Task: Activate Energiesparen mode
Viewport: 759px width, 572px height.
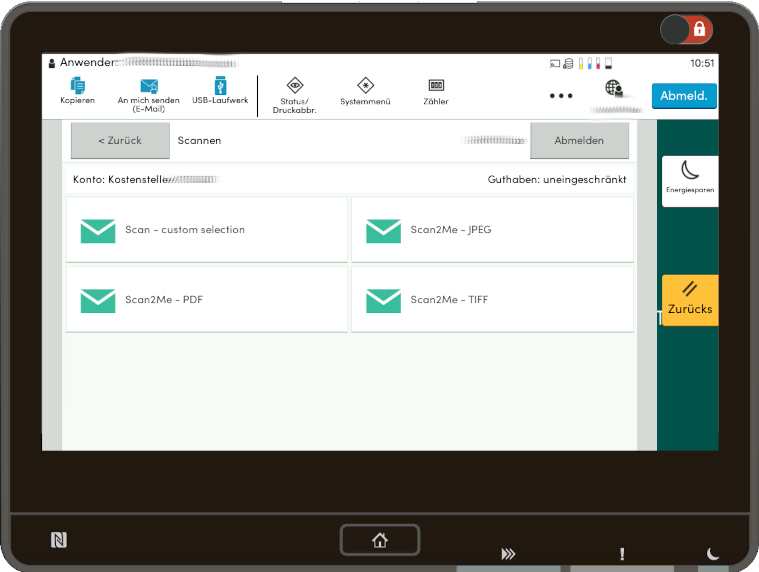Action: [689, 180]
